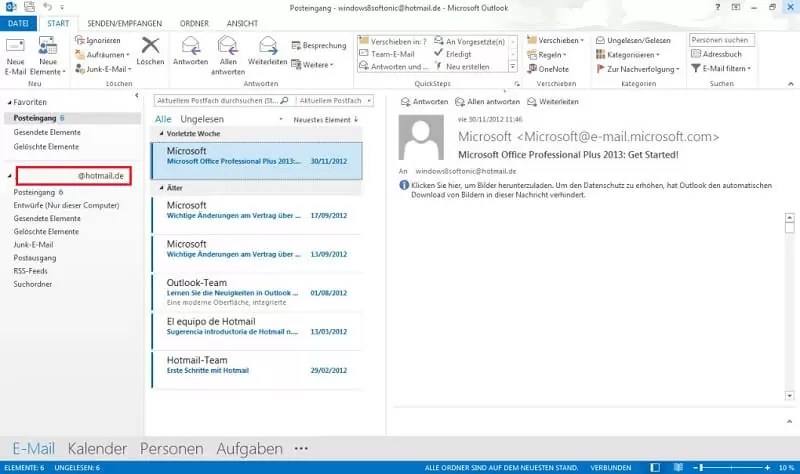Switch to the SENDEN/EMPFANGEN tab
Screen dimensions: 800x474
click(124, 23)
